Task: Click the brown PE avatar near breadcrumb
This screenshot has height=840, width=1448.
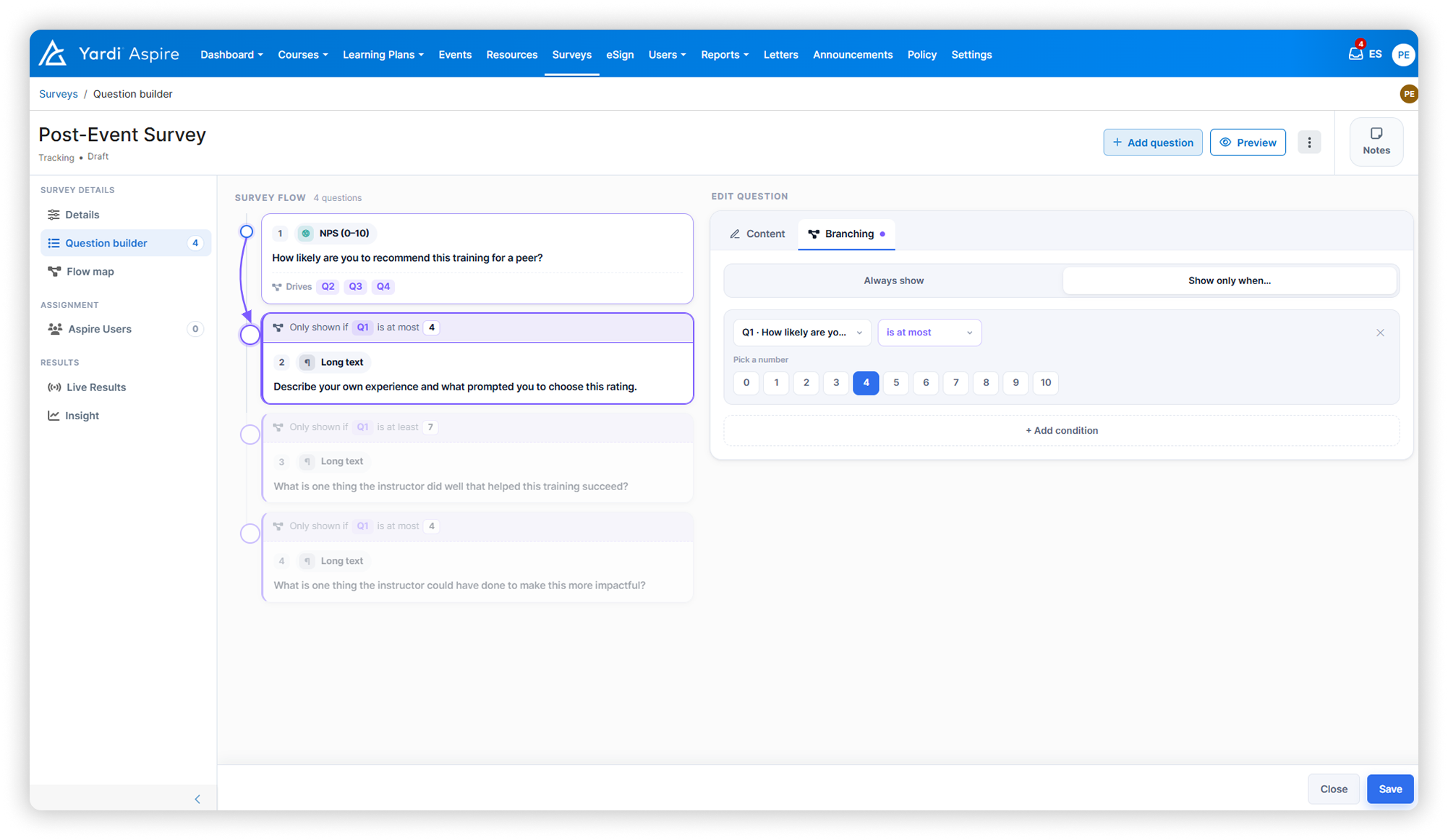Action: tap(1408, 94)
